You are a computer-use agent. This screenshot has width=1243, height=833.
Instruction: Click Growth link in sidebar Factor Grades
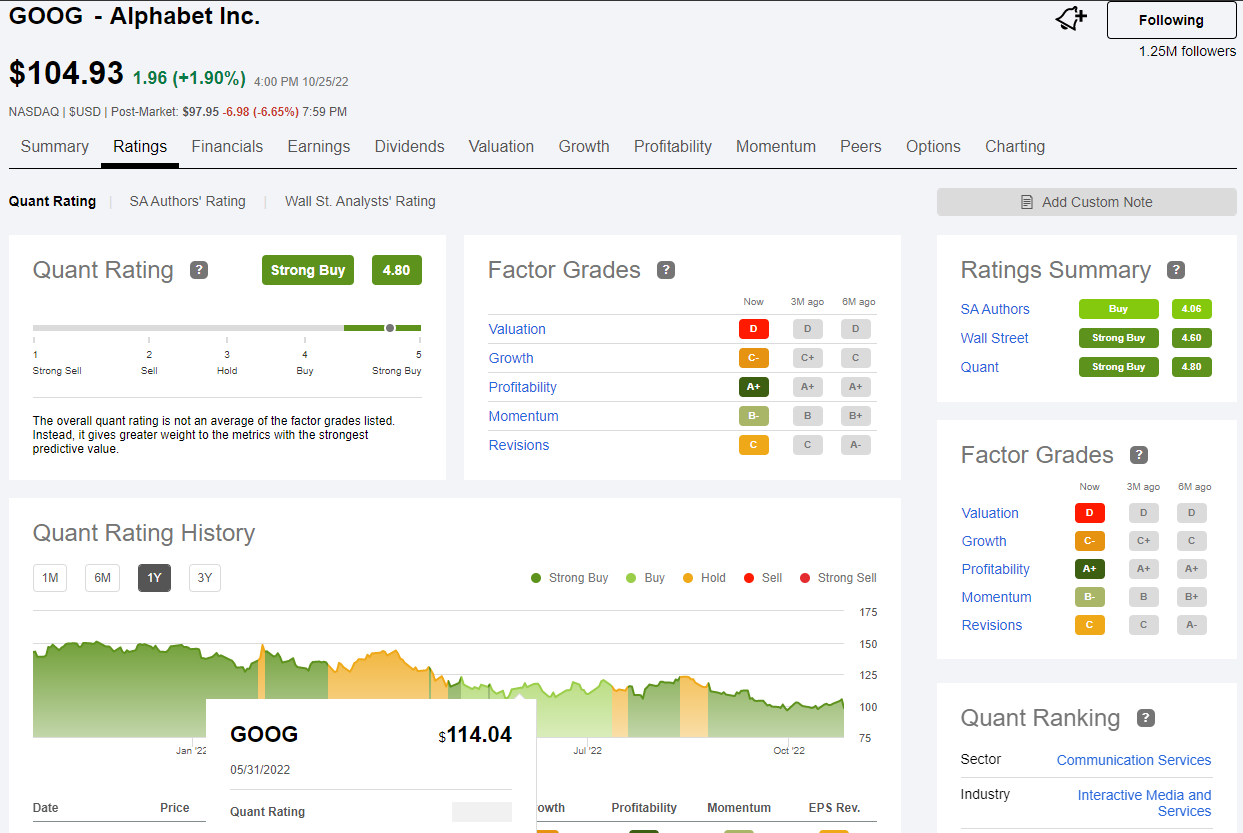point(984,541)
